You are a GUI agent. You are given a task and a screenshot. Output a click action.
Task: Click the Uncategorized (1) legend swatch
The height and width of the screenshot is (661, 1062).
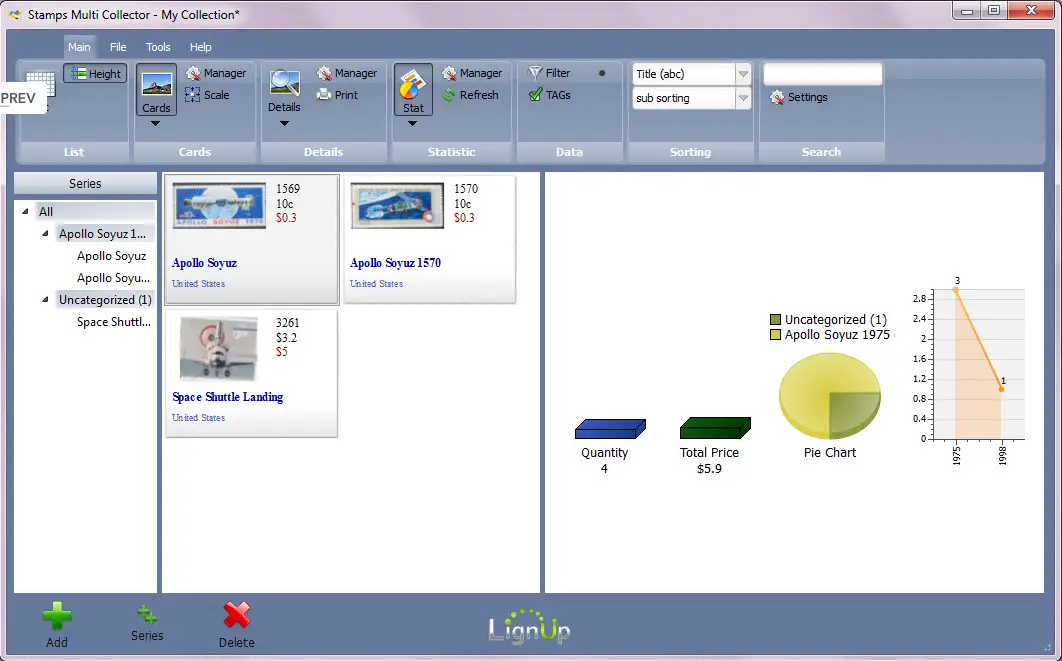click(x=776, y=320)
